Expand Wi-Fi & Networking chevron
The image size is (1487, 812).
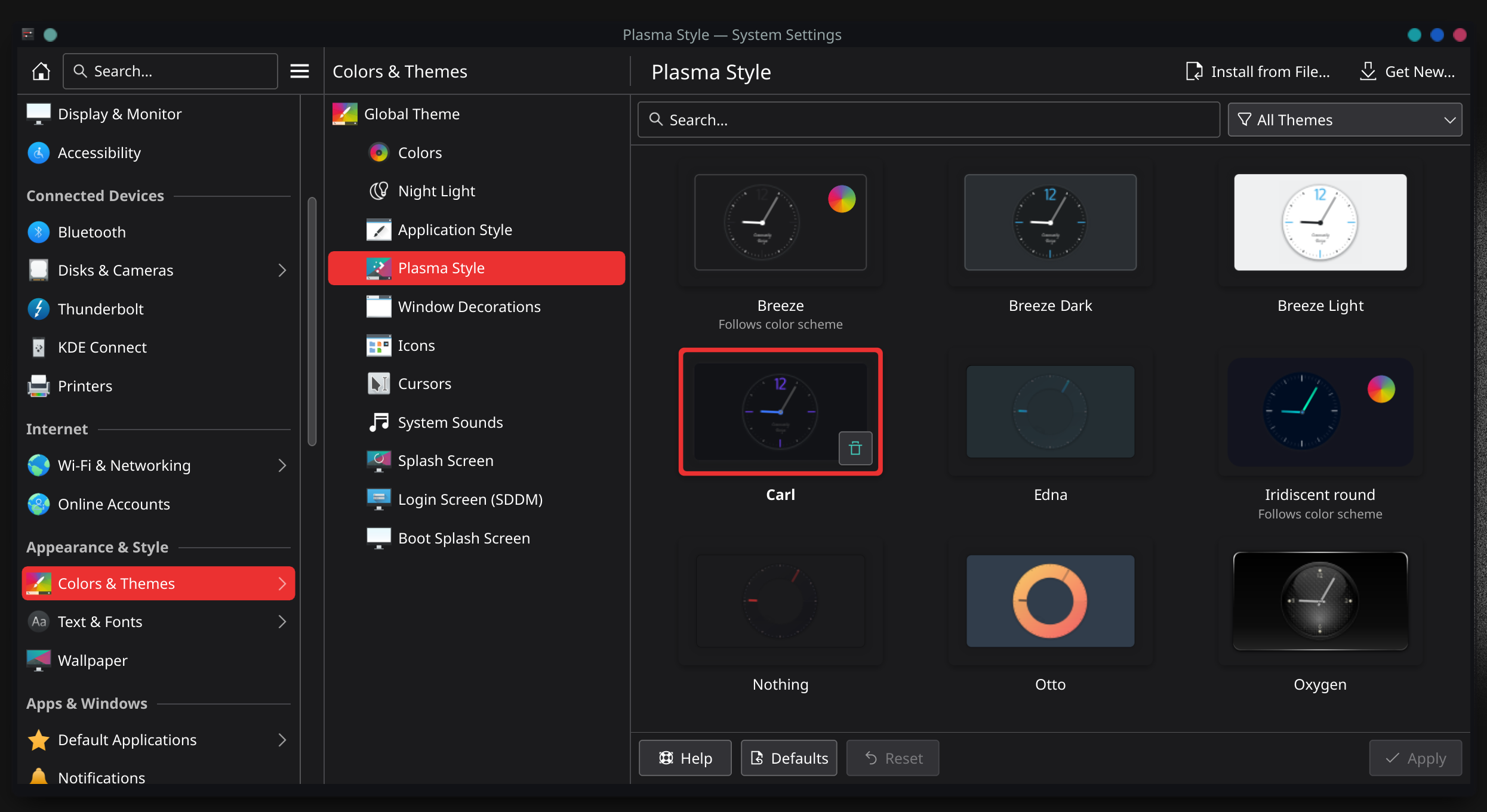[x=282, y=465]
